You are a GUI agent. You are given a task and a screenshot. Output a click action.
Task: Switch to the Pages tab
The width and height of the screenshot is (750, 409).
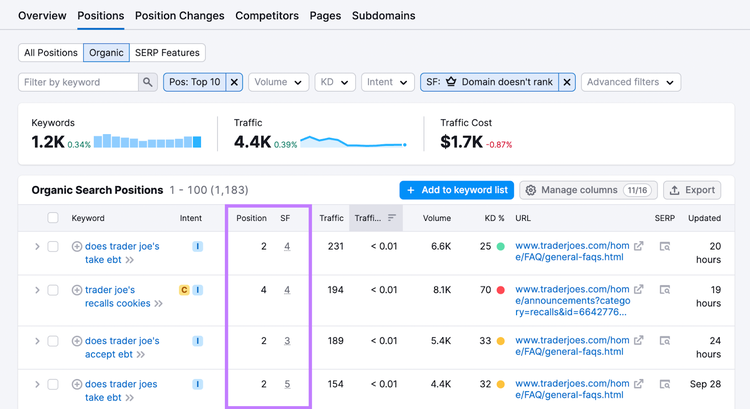point(325,16)
